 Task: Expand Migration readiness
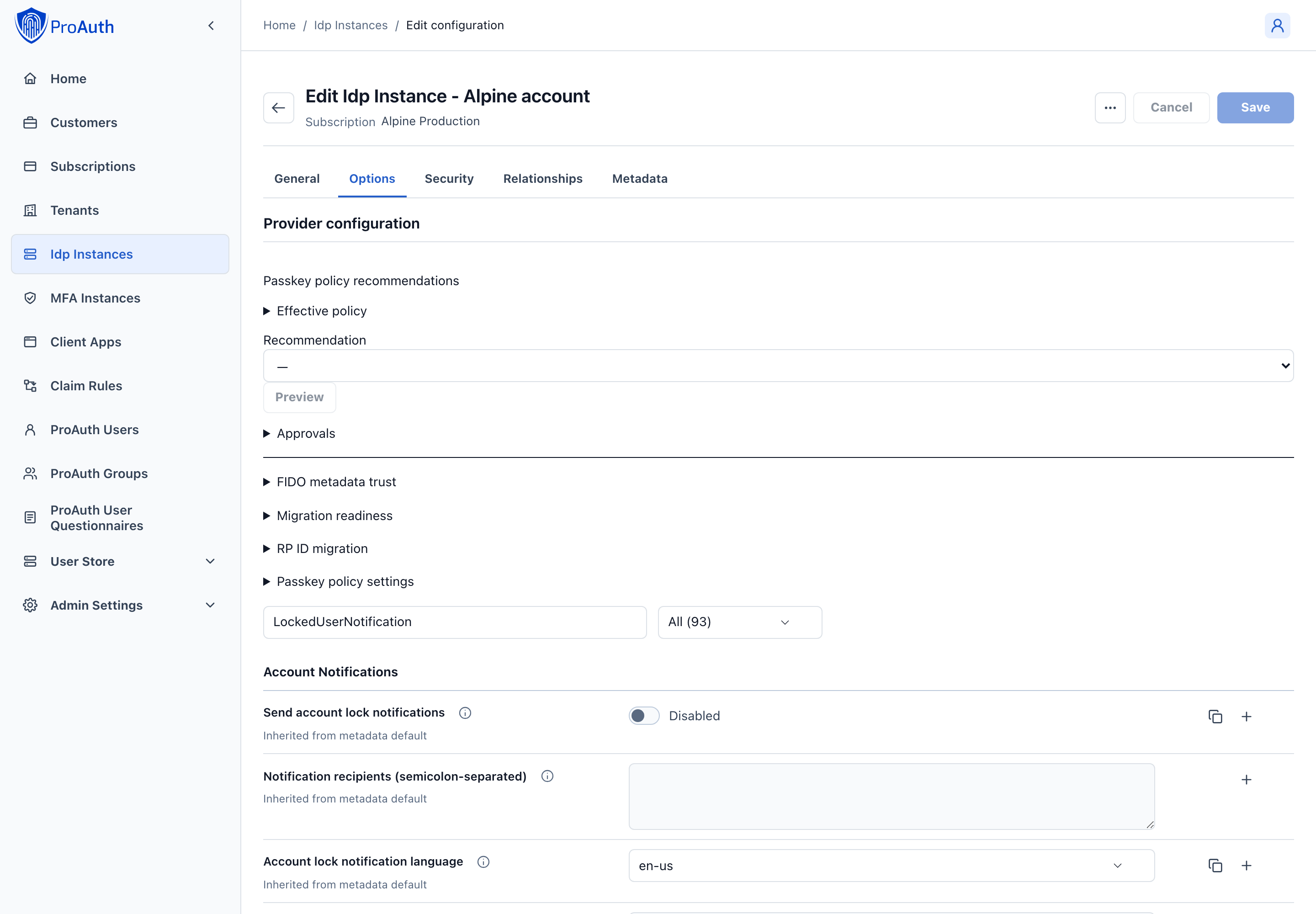[328, 516]
